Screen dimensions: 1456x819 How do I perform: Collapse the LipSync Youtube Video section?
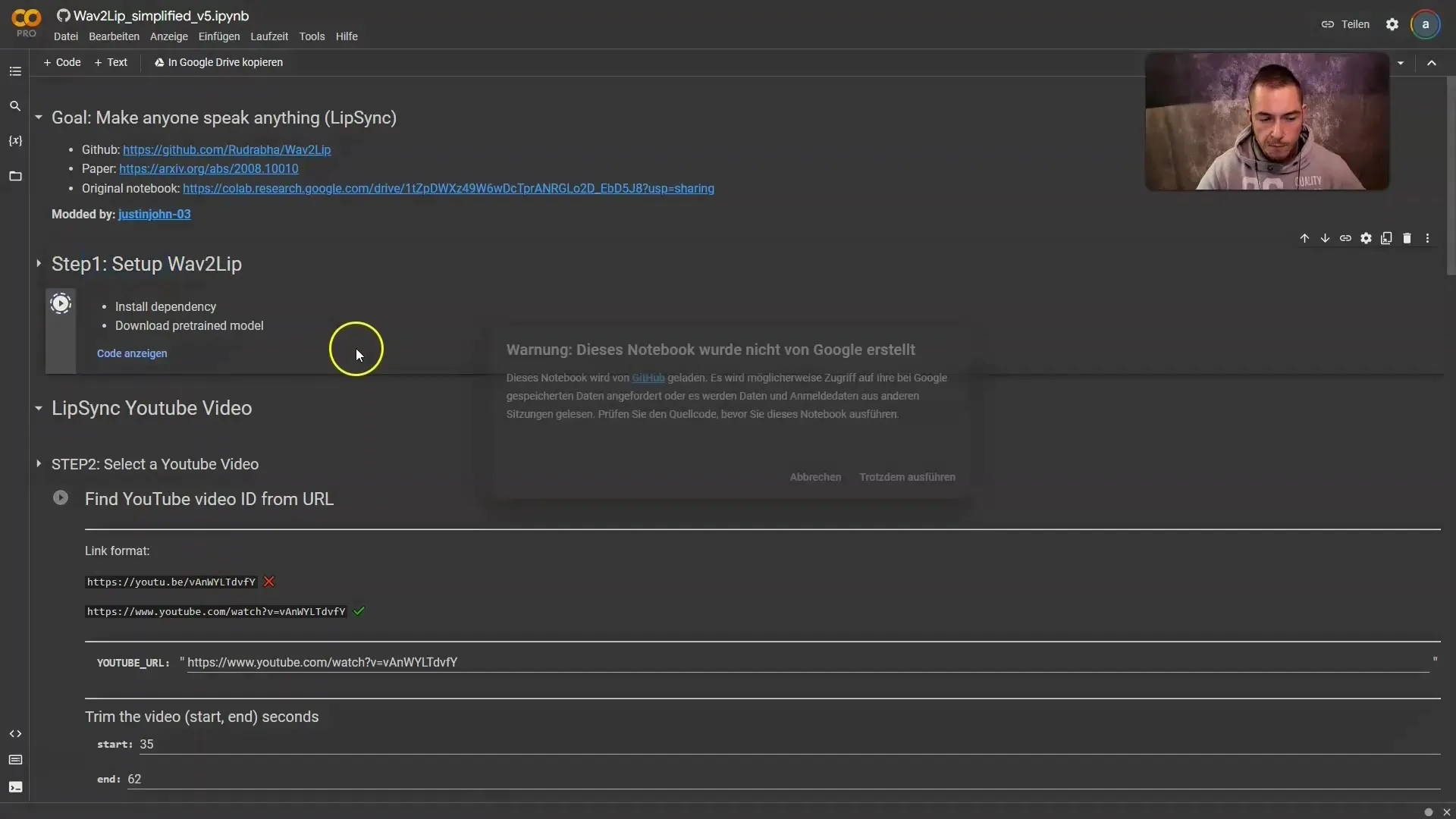point(39,408)
